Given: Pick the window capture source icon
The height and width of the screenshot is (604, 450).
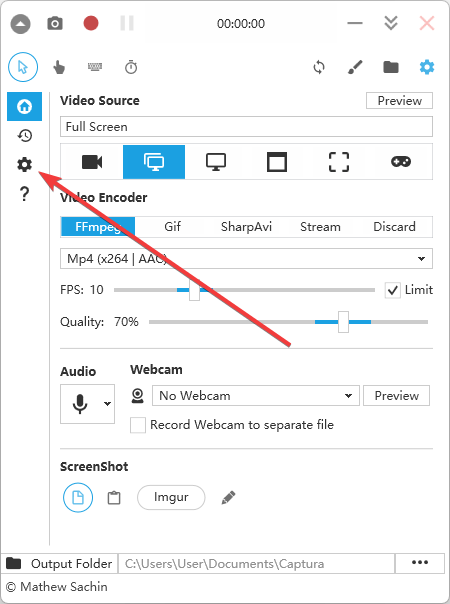Looking at the screenshot, I should coord(277,162).
